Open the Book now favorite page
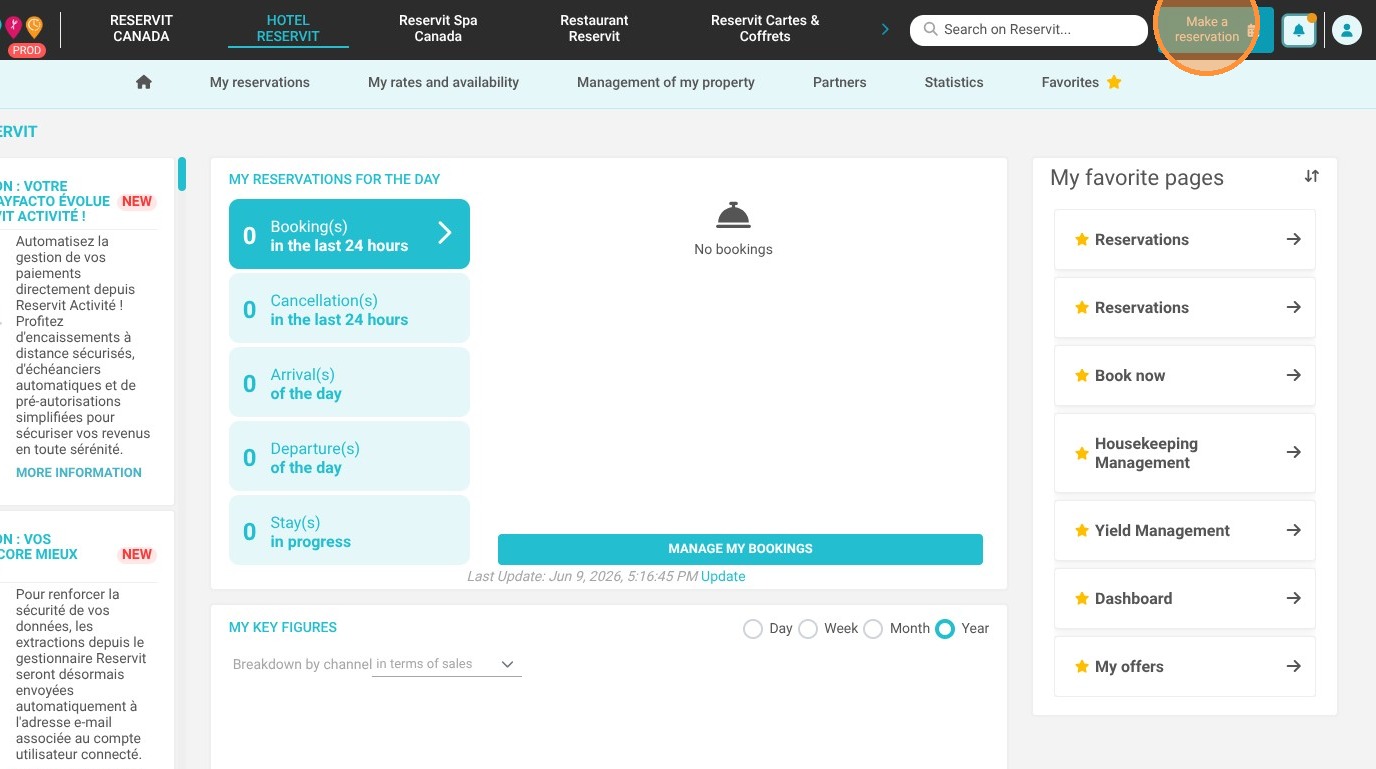This screenshot has height=769, width=1376. tap(1185, 376)
